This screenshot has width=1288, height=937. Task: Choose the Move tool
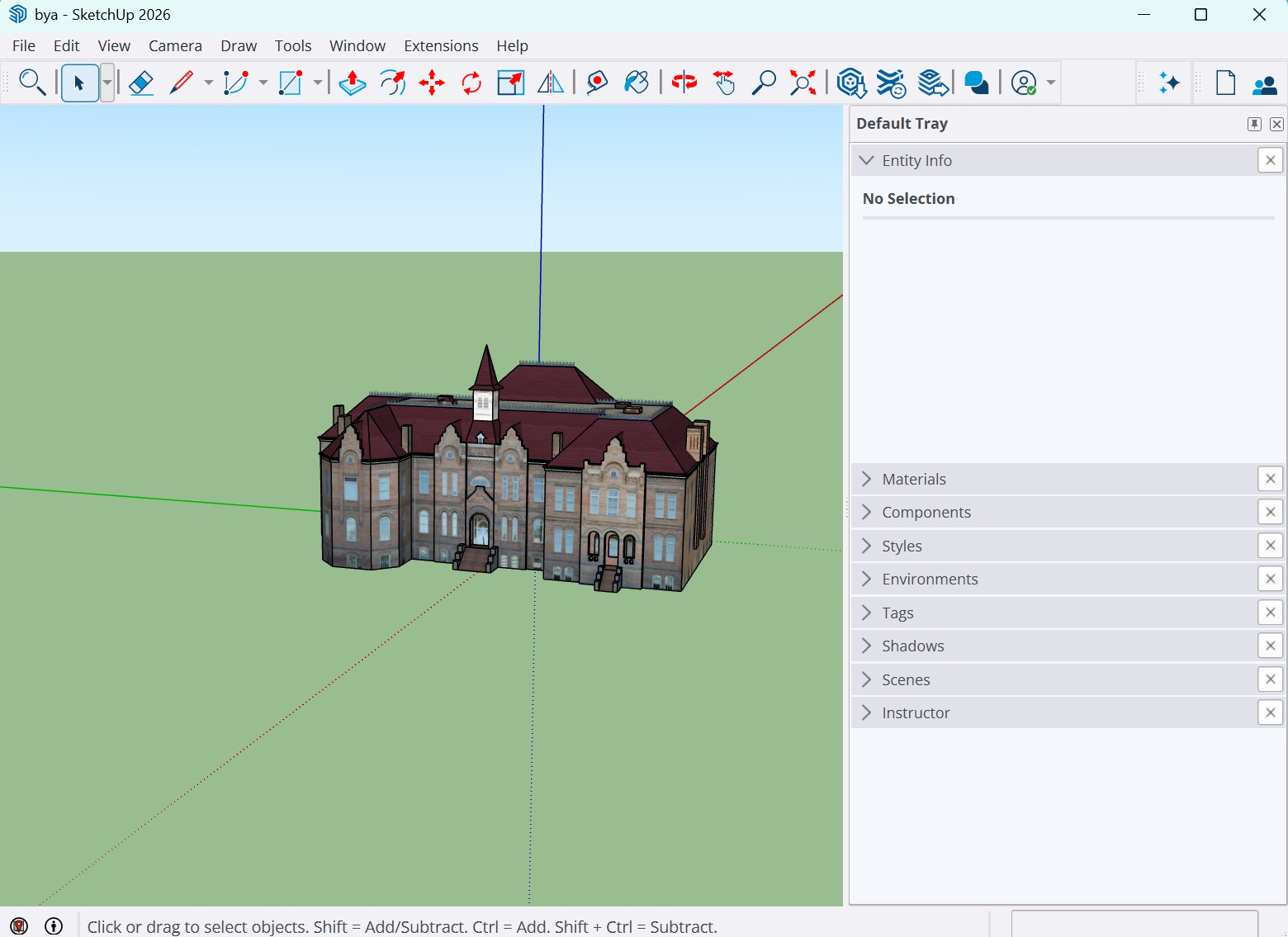click(432, 83)
